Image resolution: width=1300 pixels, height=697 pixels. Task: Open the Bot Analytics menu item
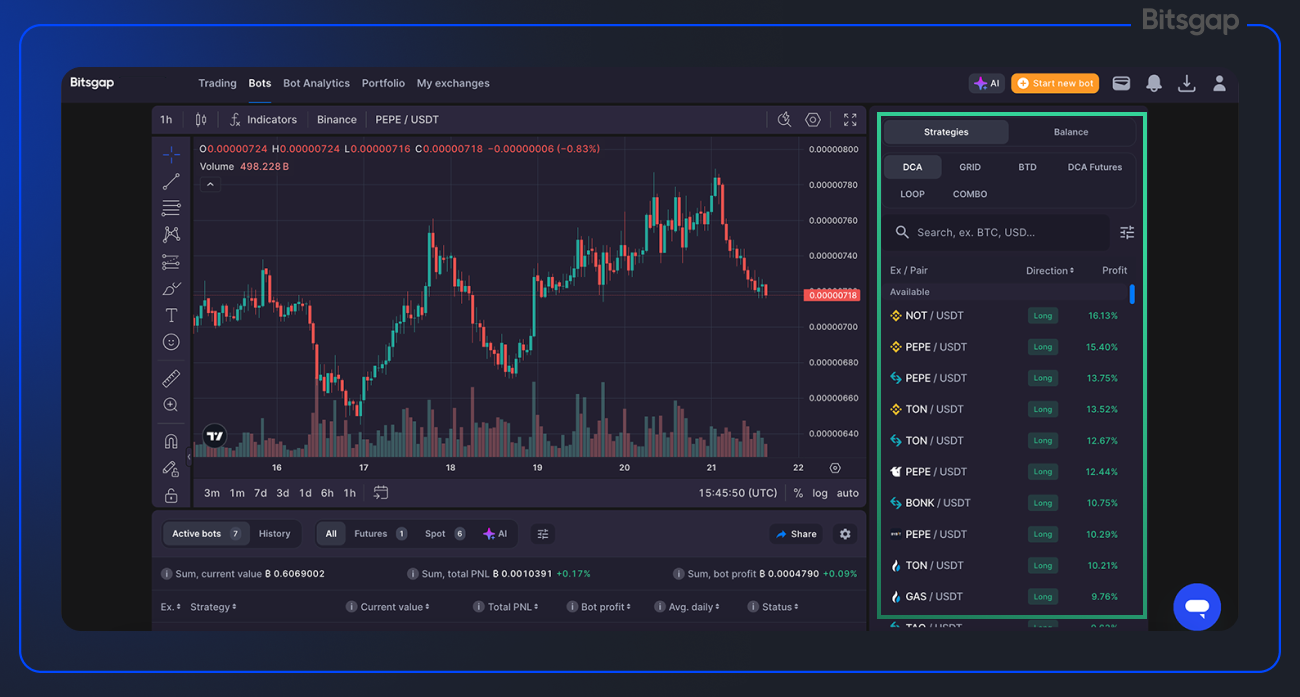click(x=316, y=83)
